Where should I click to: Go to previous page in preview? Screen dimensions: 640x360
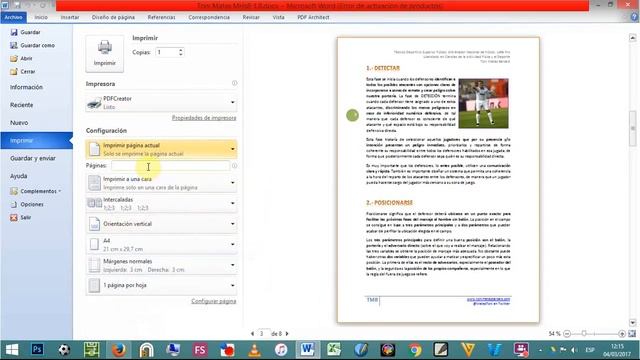click(252, 333)
